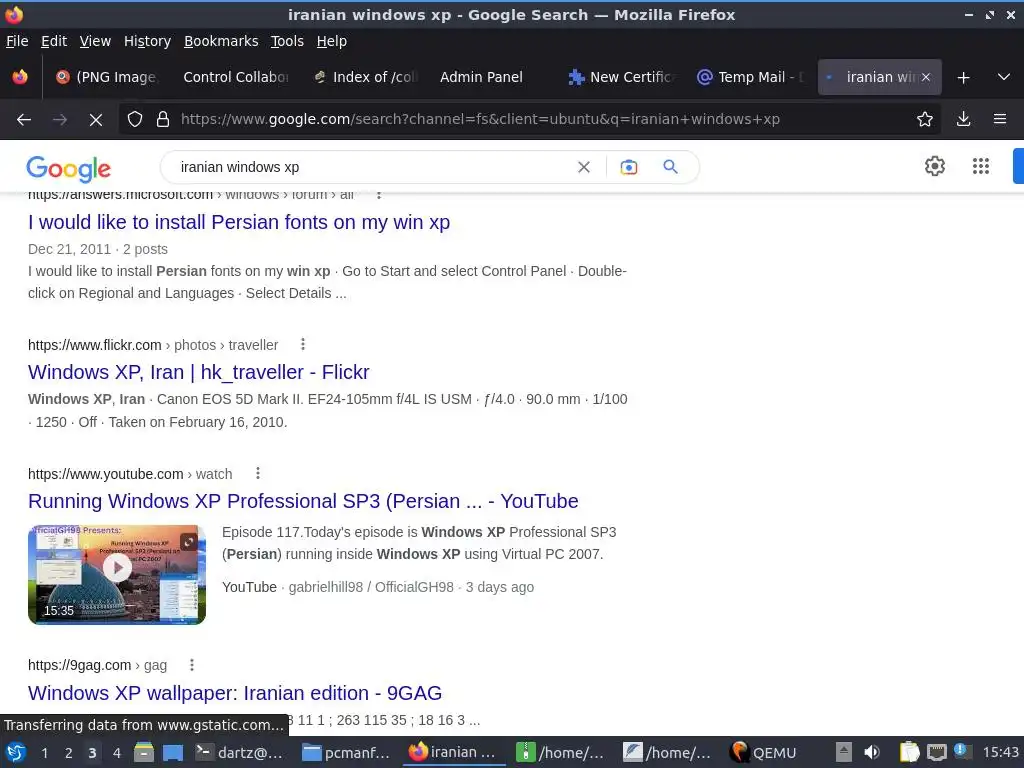Image resolution: width=1024 pixels, height=768 pixels.
Task: Open the Tools menu
Action: (287, 41)
